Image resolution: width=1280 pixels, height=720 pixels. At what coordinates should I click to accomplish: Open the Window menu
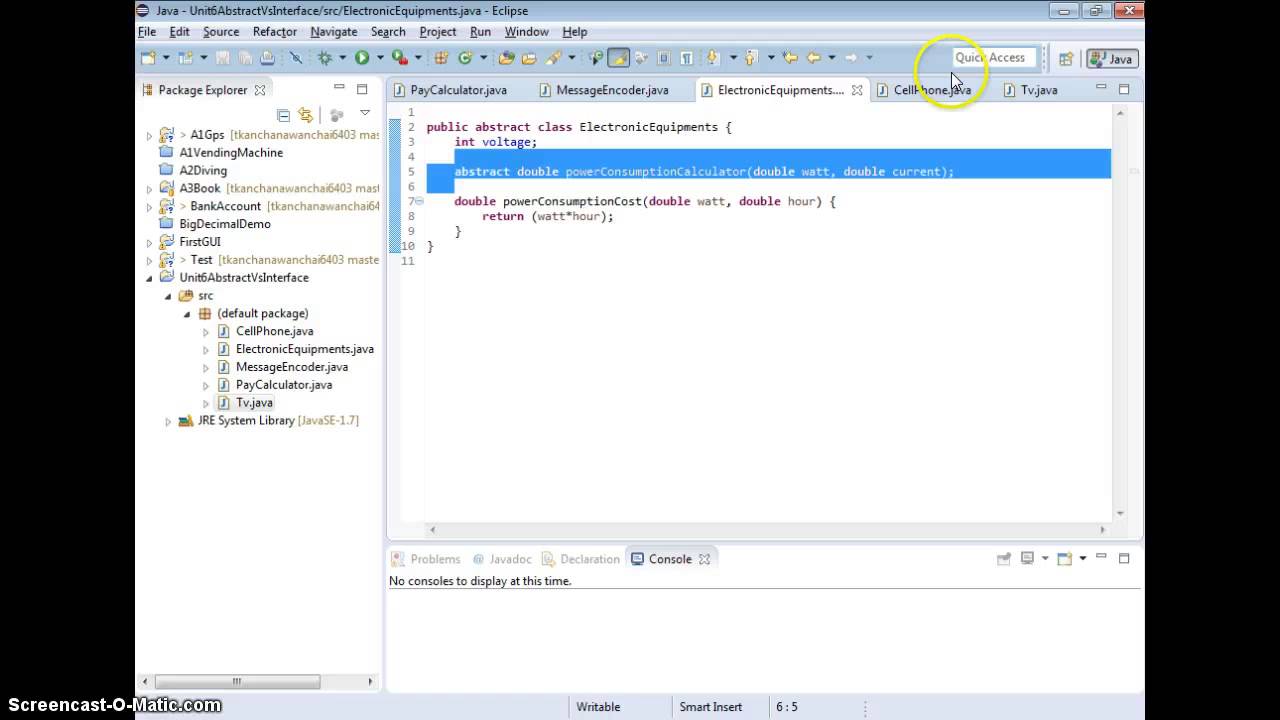click(526, 32)
